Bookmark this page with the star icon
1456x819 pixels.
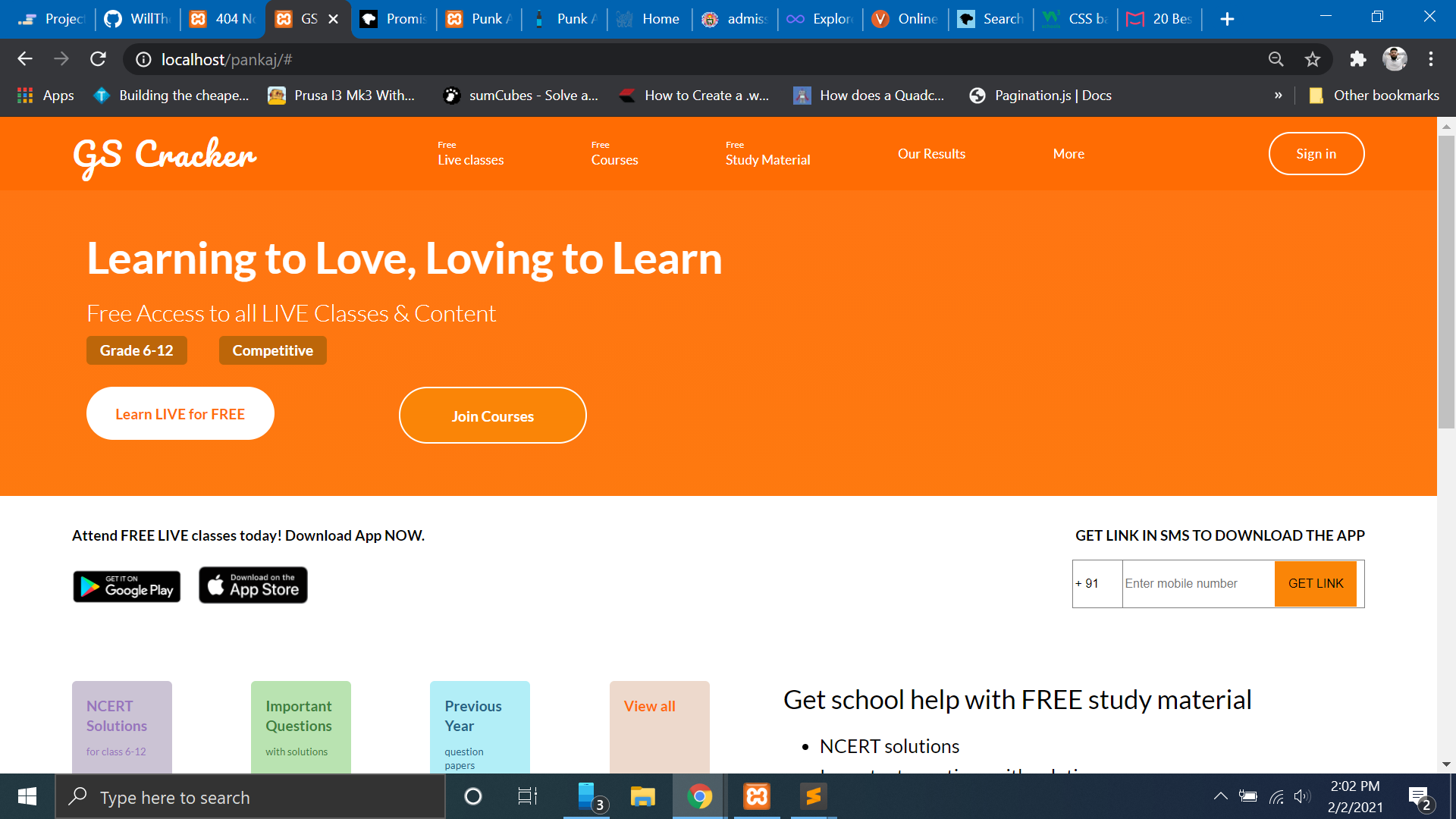1313,59
